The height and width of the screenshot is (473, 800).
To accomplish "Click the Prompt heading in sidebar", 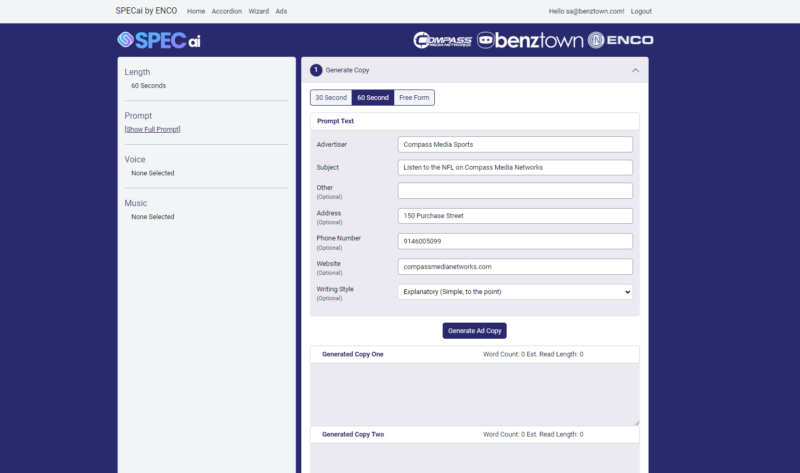I will tap(138, 116).
